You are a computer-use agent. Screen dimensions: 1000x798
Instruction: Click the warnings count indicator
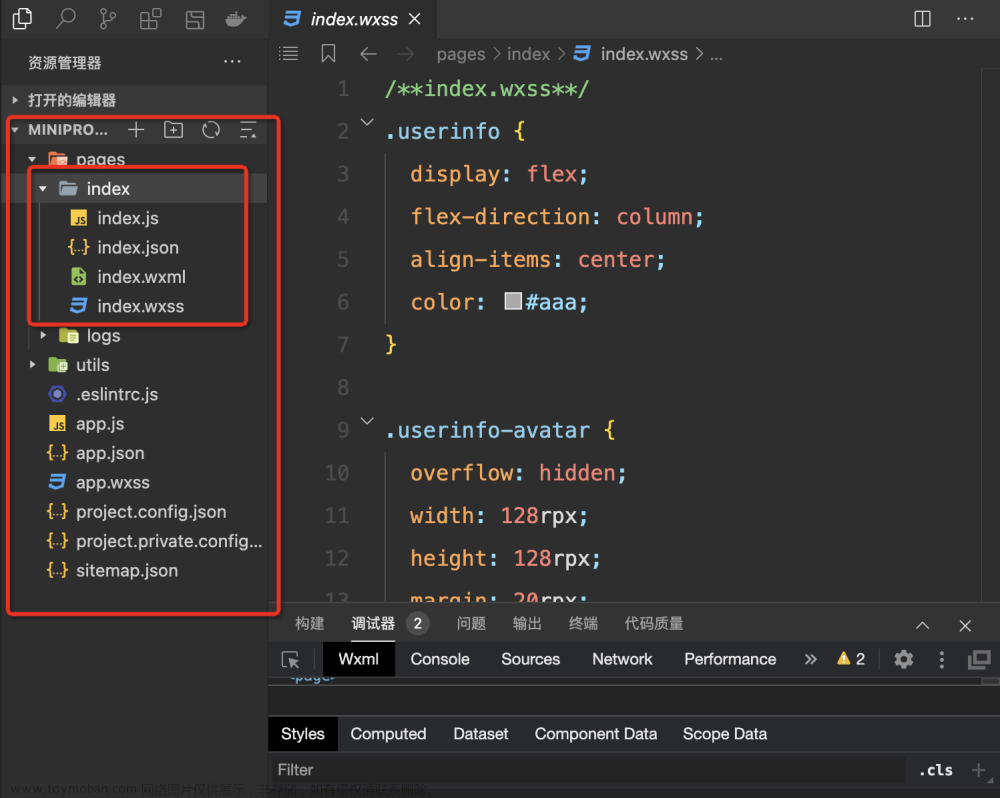tap(851, 658)
